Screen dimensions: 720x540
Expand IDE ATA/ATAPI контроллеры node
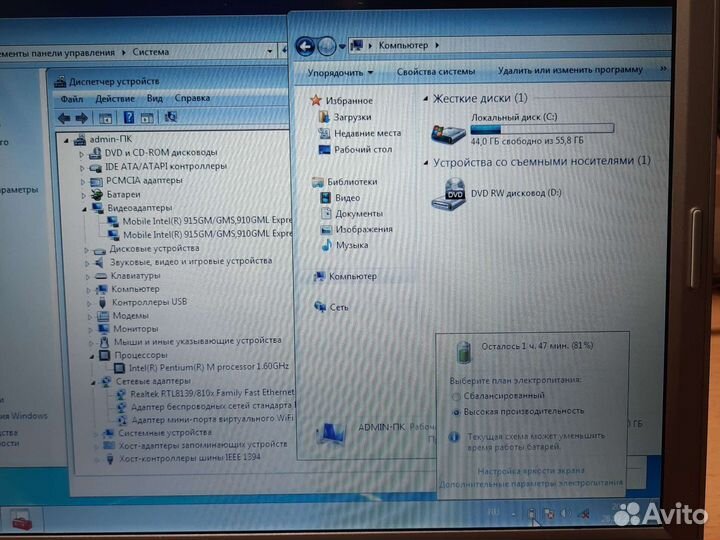[83, 168]
